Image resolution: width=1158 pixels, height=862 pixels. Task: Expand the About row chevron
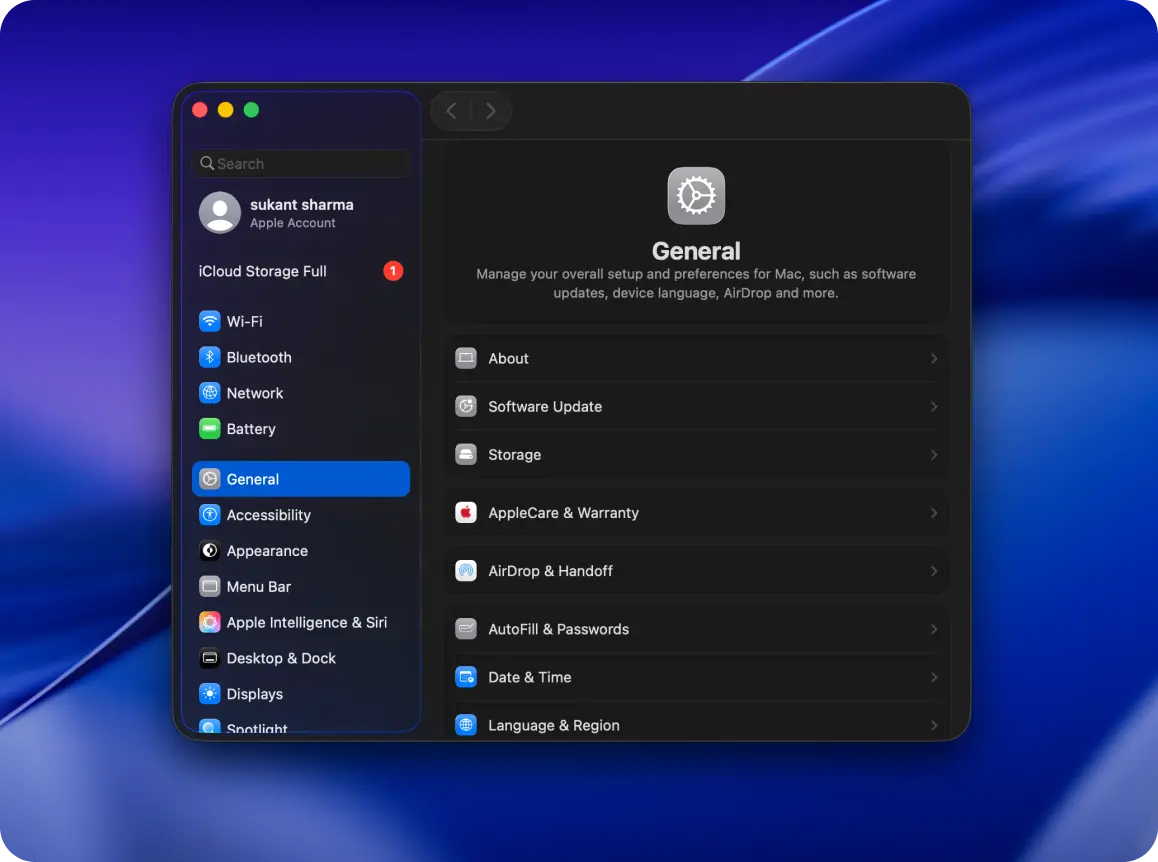click(x=934, y=358)
